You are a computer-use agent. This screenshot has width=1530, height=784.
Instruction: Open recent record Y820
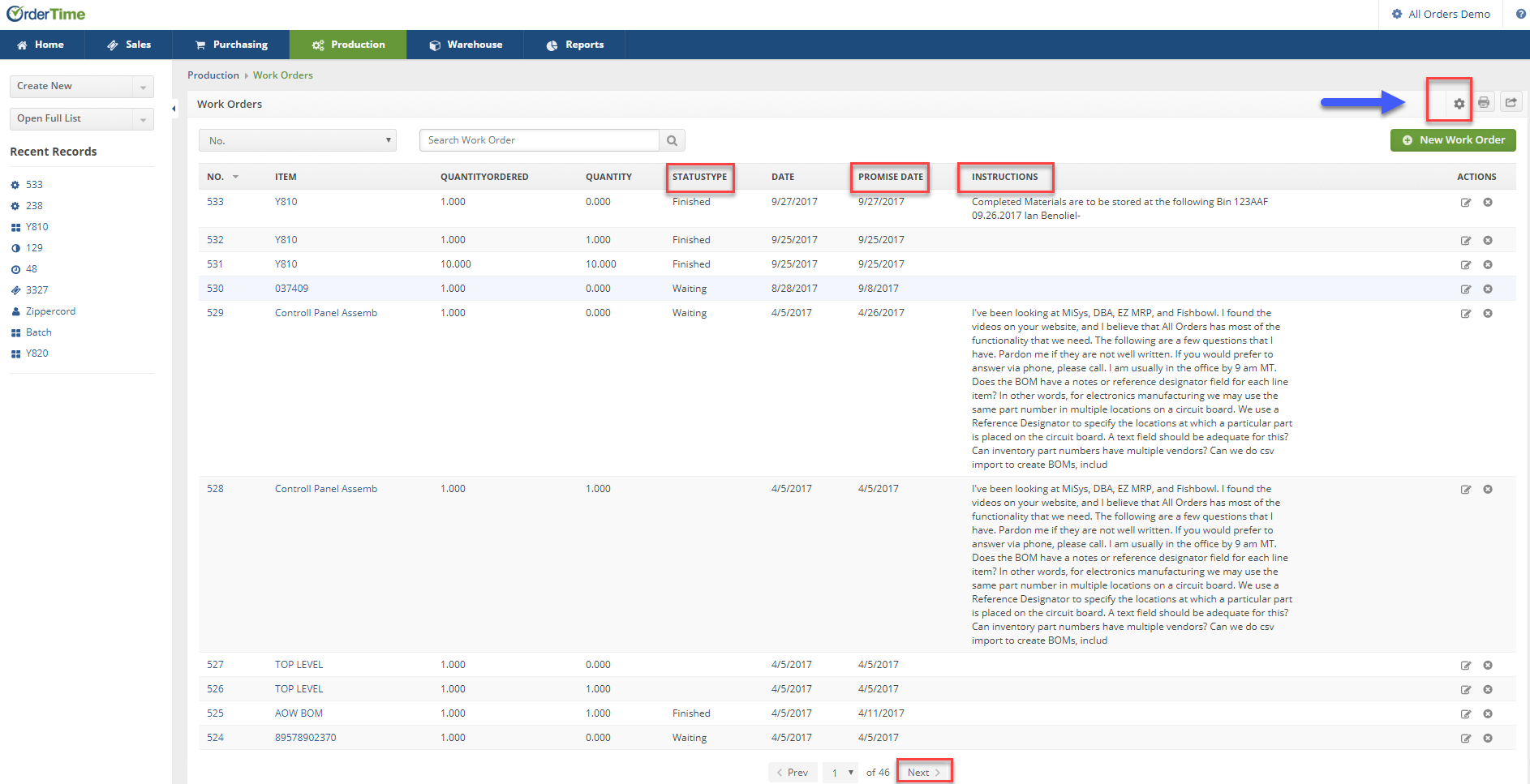click(37, 353)
